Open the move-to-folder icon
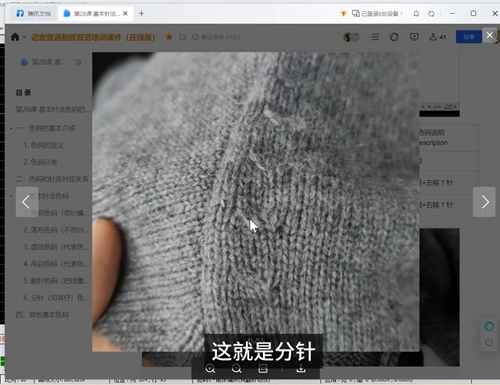The height and width of the screenshot is (385, 500). pyautogui.click(x=182, y=37)
